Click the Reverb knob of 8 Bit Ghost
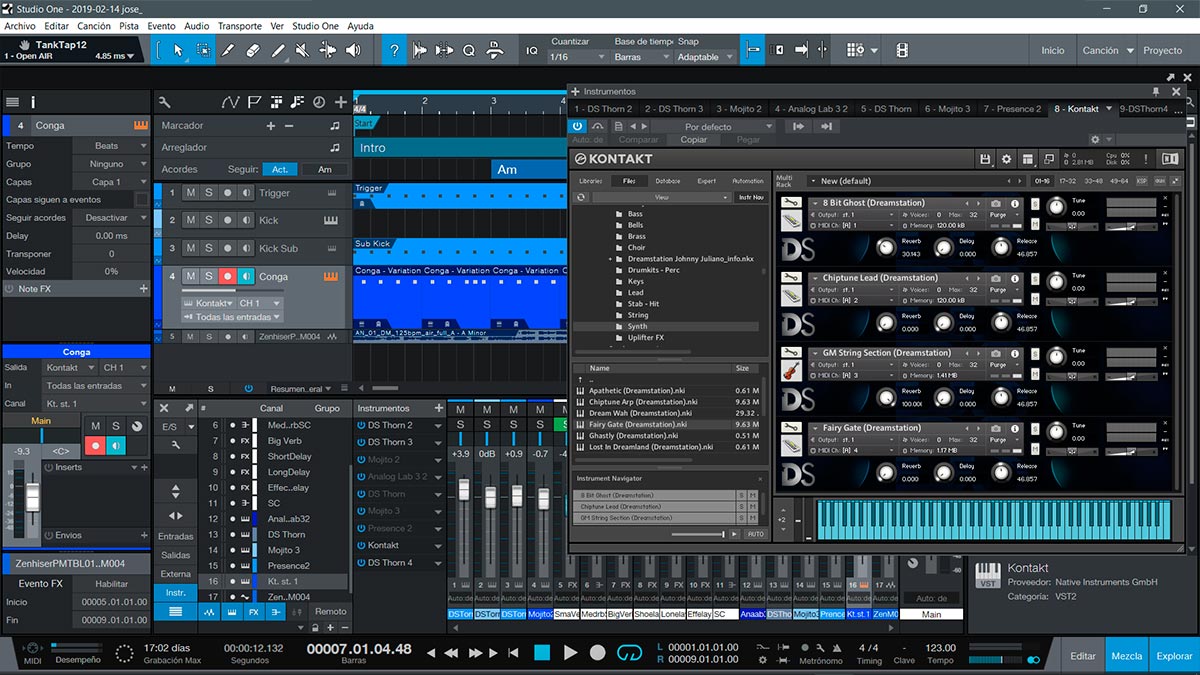This screenshot has height=675, width=1200. point(884,246)
